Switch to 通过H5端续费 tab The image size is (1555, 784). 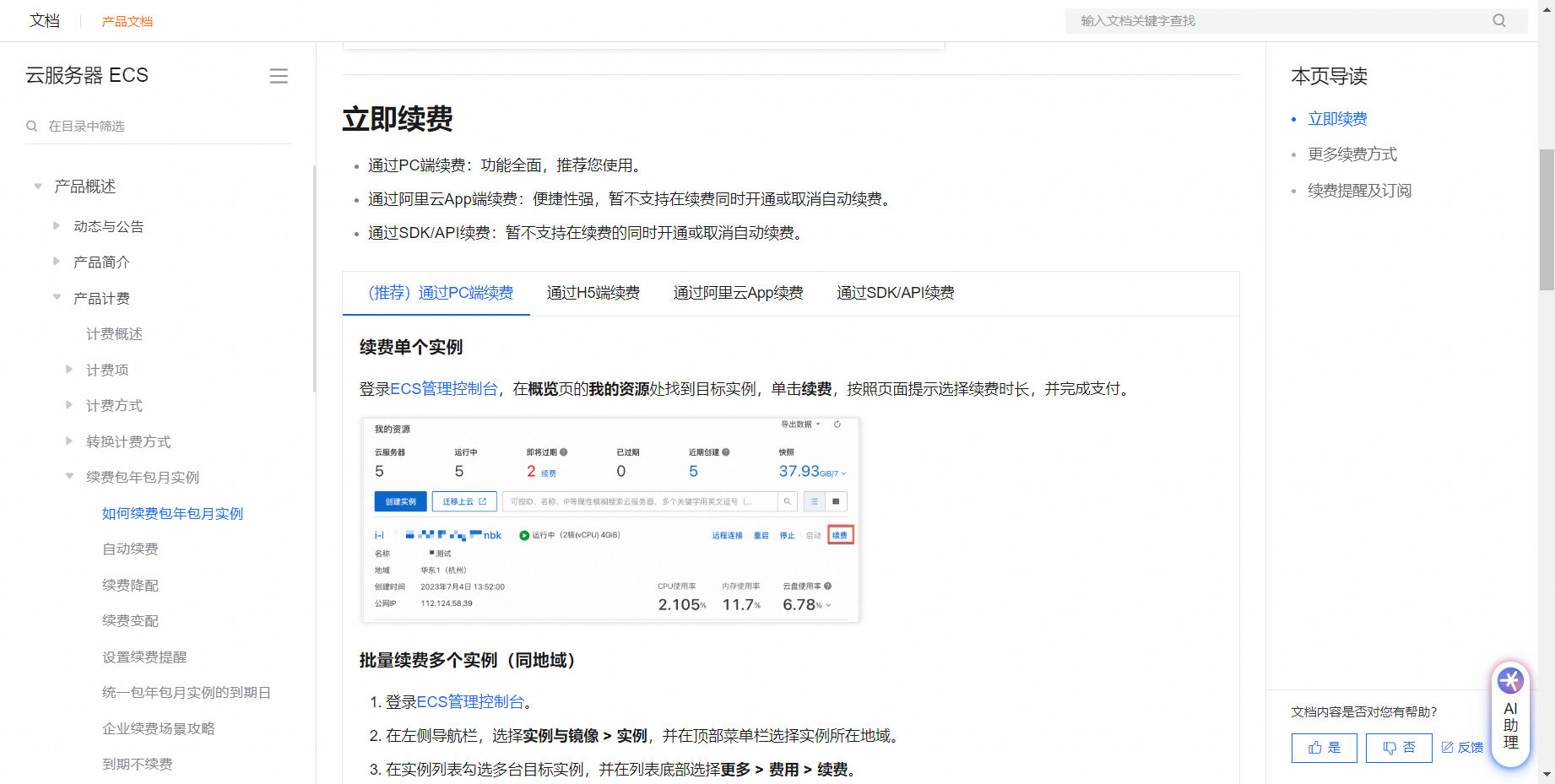(593, 293)
